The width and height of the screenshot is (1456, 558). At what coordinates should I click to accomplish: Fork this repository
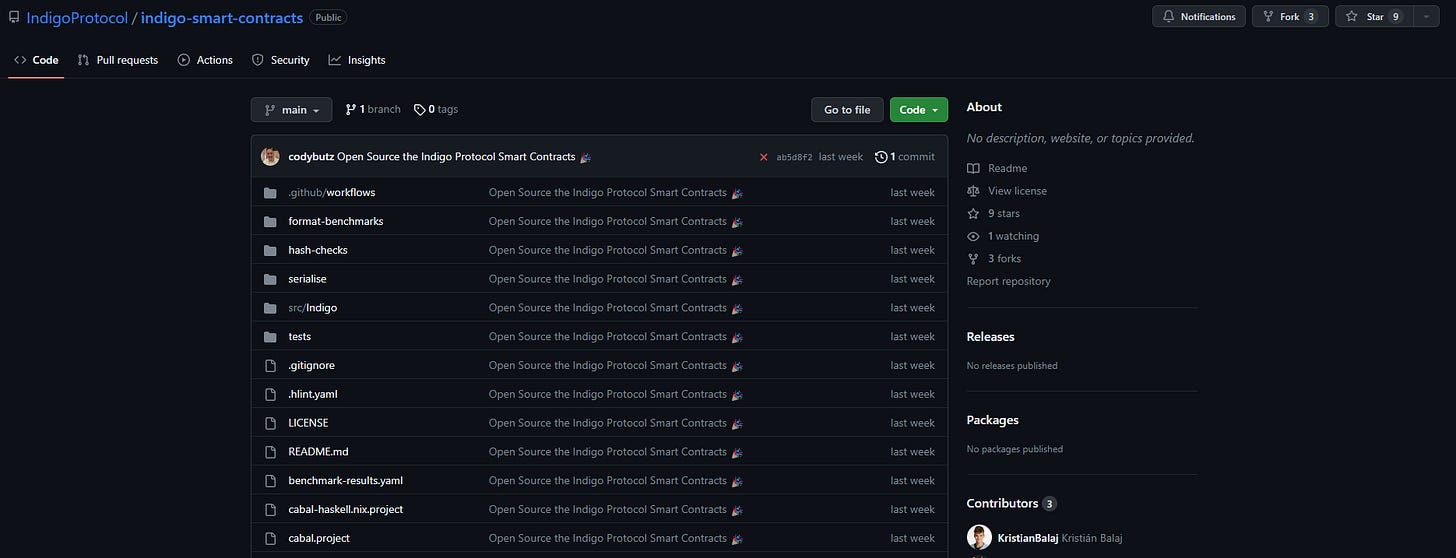click(x=1290, y=16)
